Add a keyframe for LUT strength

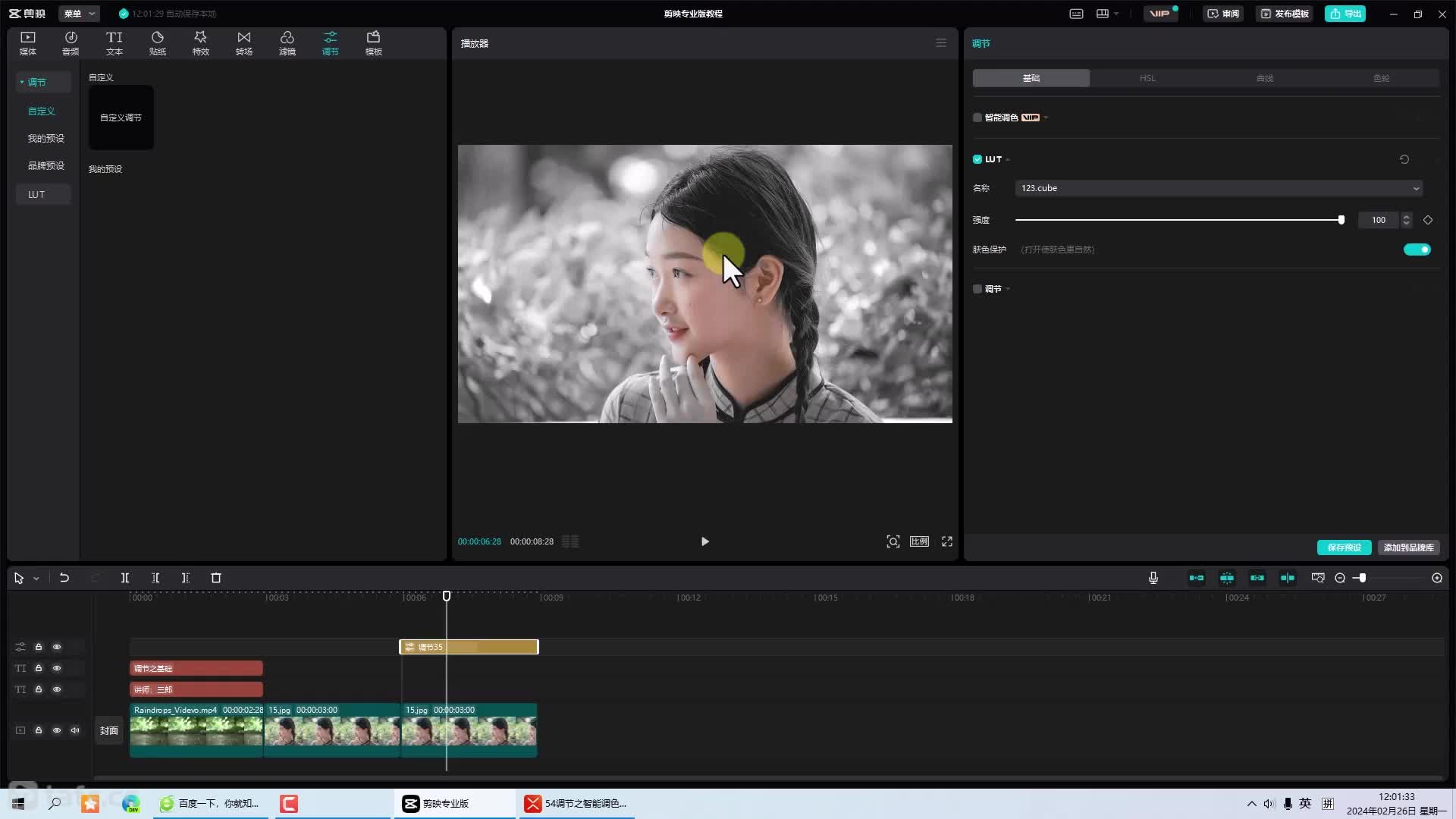[1428, 220]
